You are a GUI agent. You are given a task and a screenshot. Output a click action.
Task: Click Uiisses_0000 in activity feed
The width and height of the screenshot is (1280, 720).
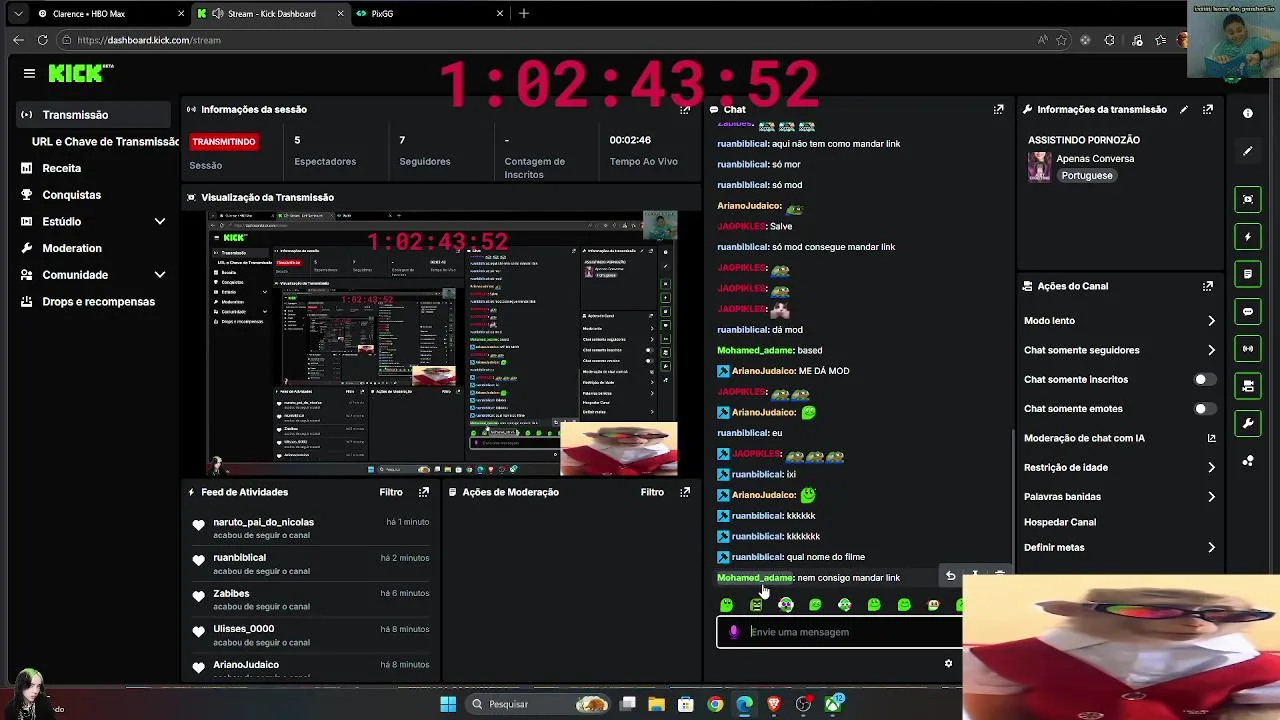coord(243,629)
